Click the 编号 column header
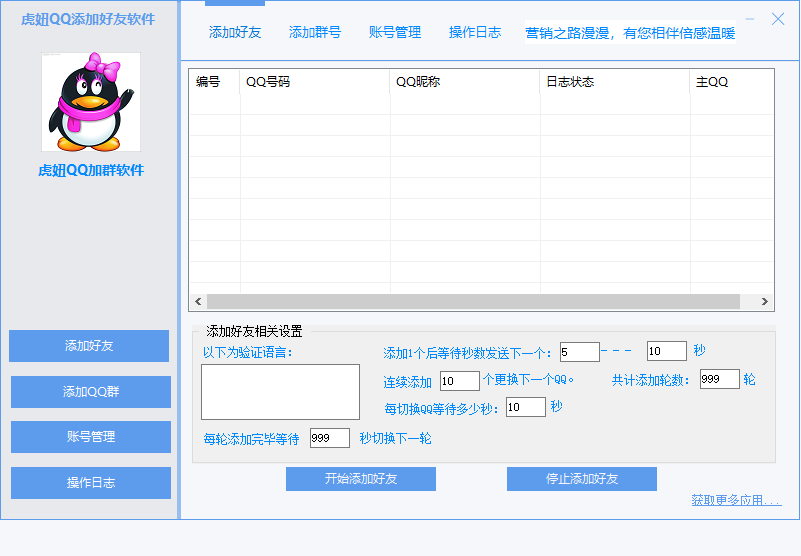This screenshot has width=801, height=556. pos(214,82)
